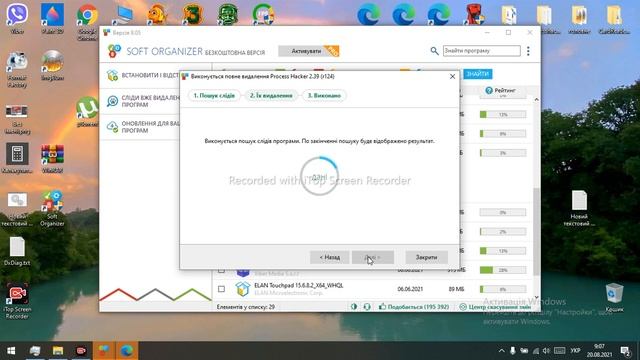Open the notification center icon
Image resolution: width=640 pixels, height=360 pixels.
point(625,351)
